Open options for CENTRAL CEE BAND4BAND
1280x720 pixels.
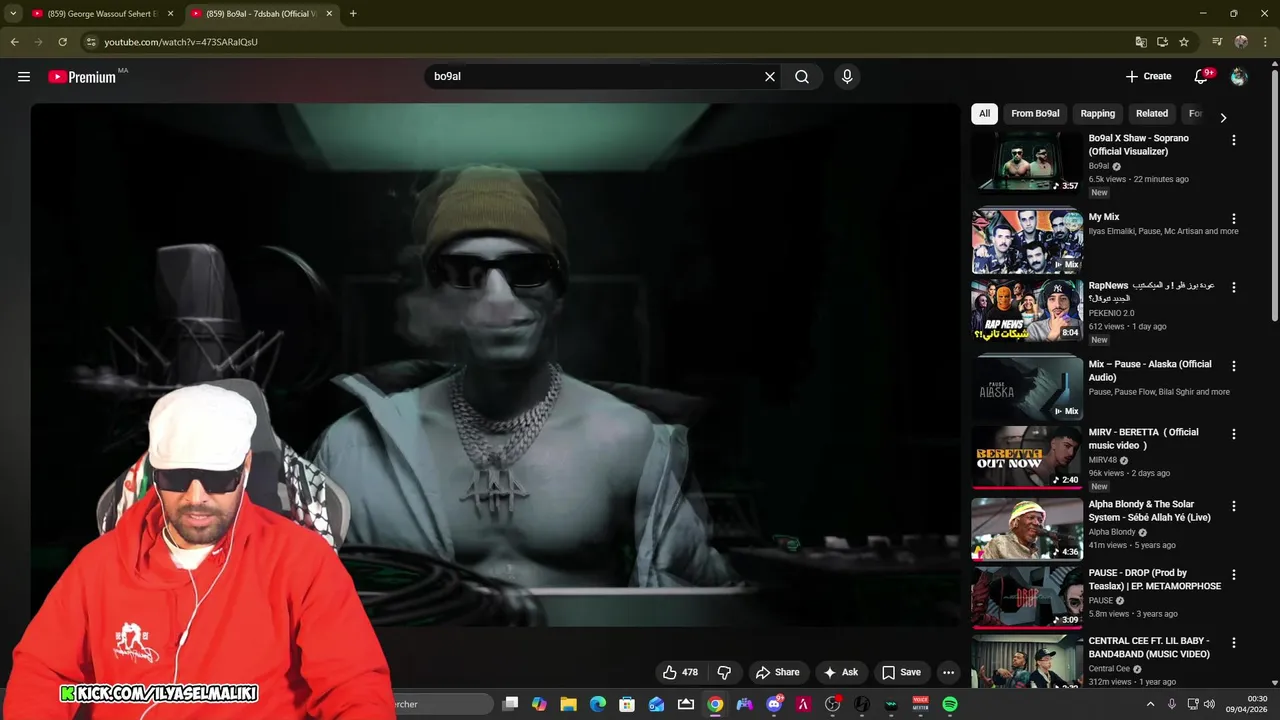coord(1233,643)
